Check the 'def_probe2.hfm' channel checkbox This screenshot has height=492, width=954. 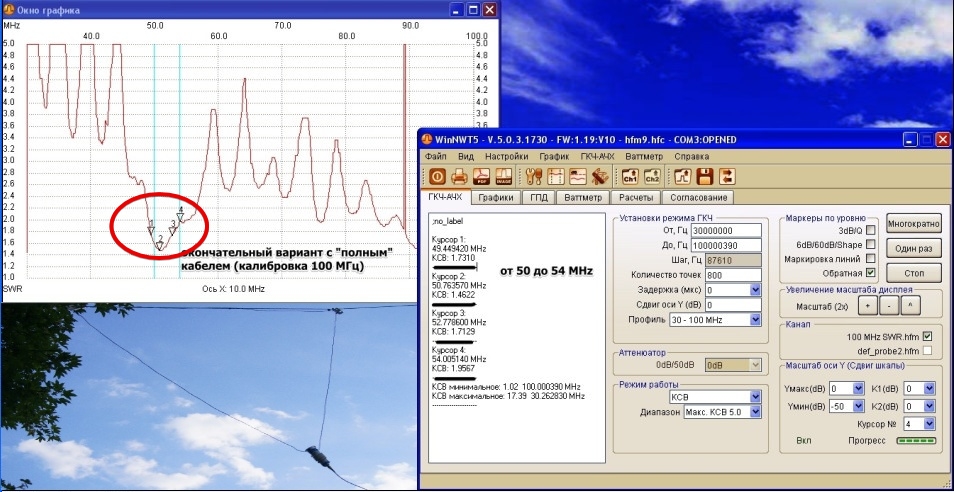927,350
